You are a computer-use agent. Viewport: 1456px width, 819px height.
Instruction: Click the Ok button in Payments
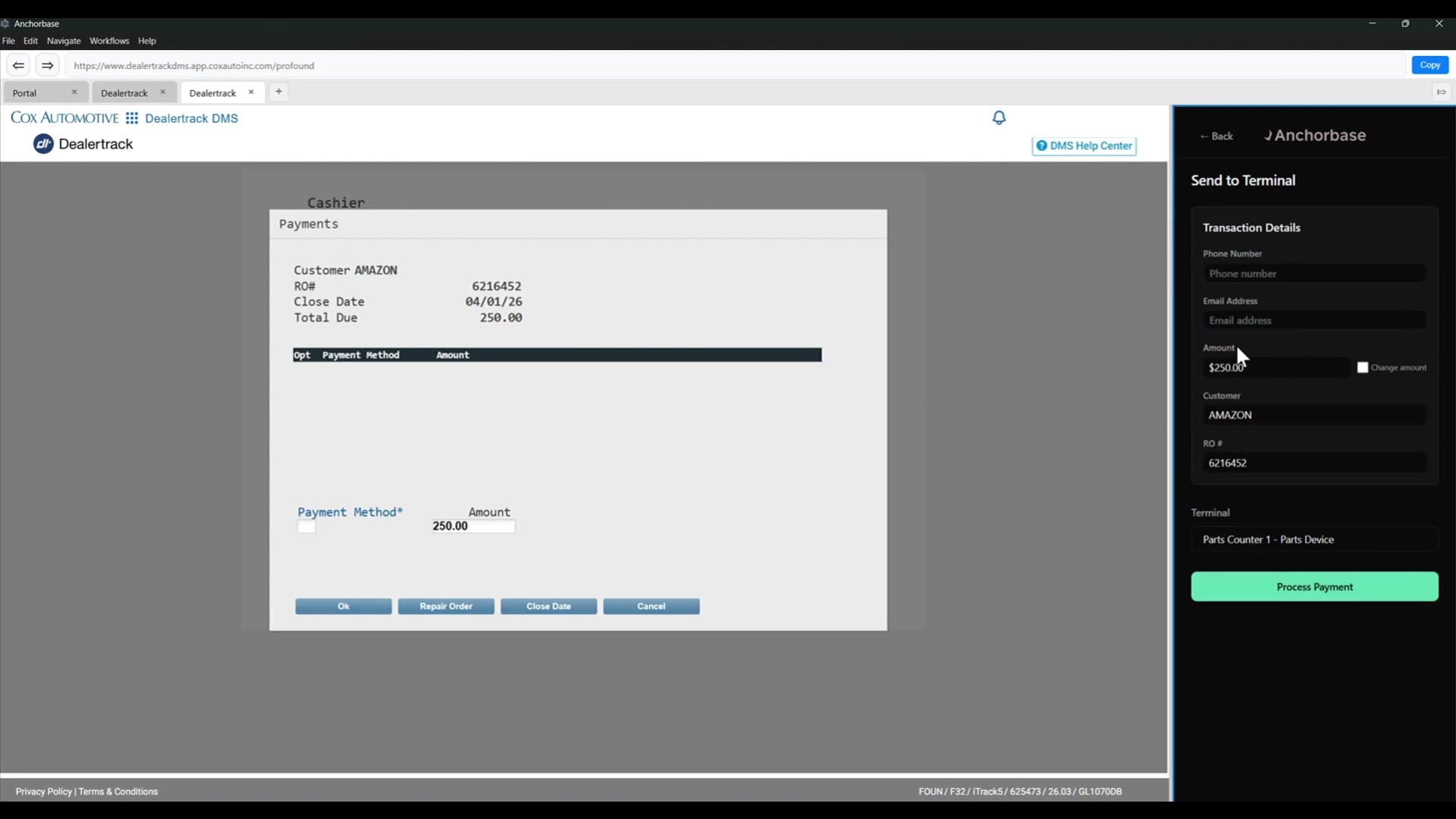(x=344, y=607)
